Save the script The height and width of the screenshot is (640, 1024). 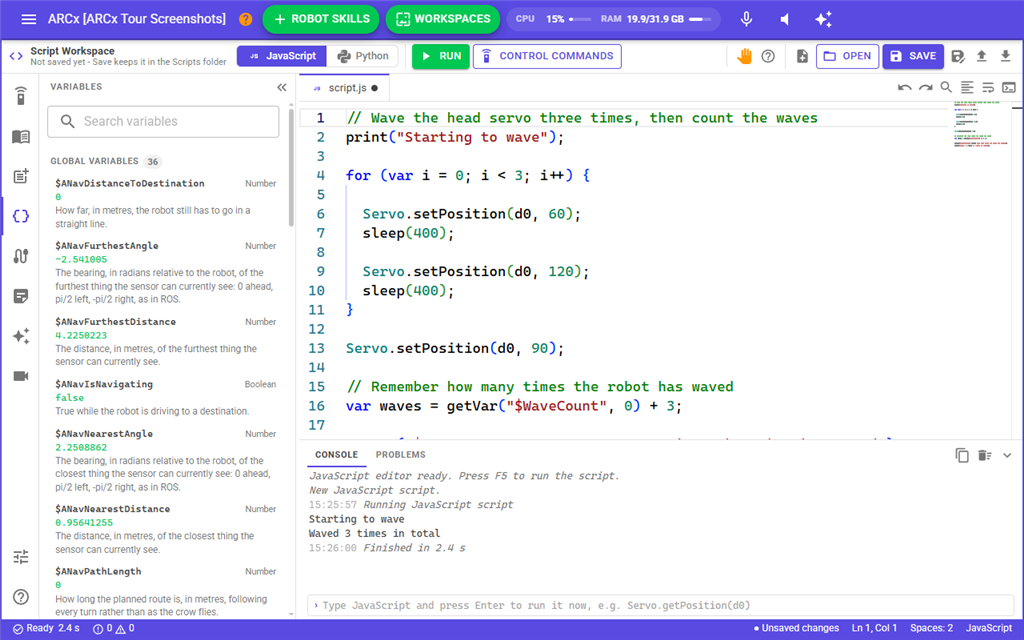[x=913, y=56]
